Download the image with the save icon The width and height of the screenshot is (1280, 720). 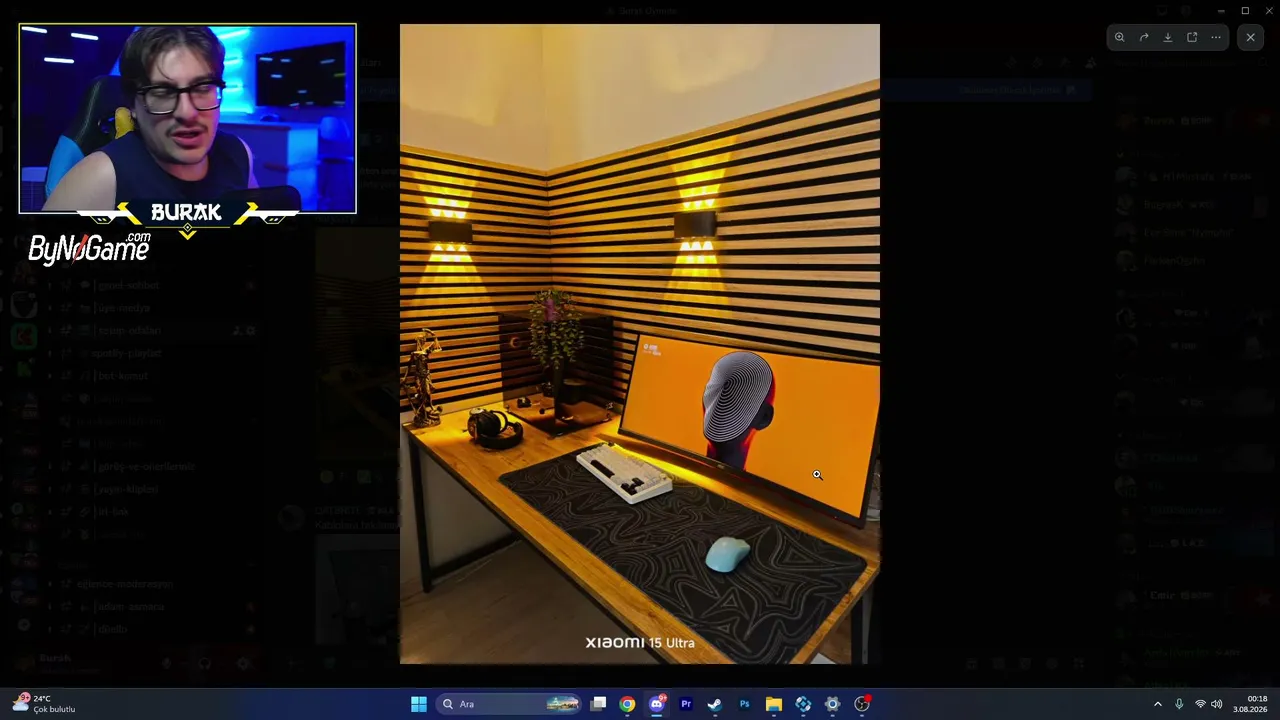(x=1168, y=37)
